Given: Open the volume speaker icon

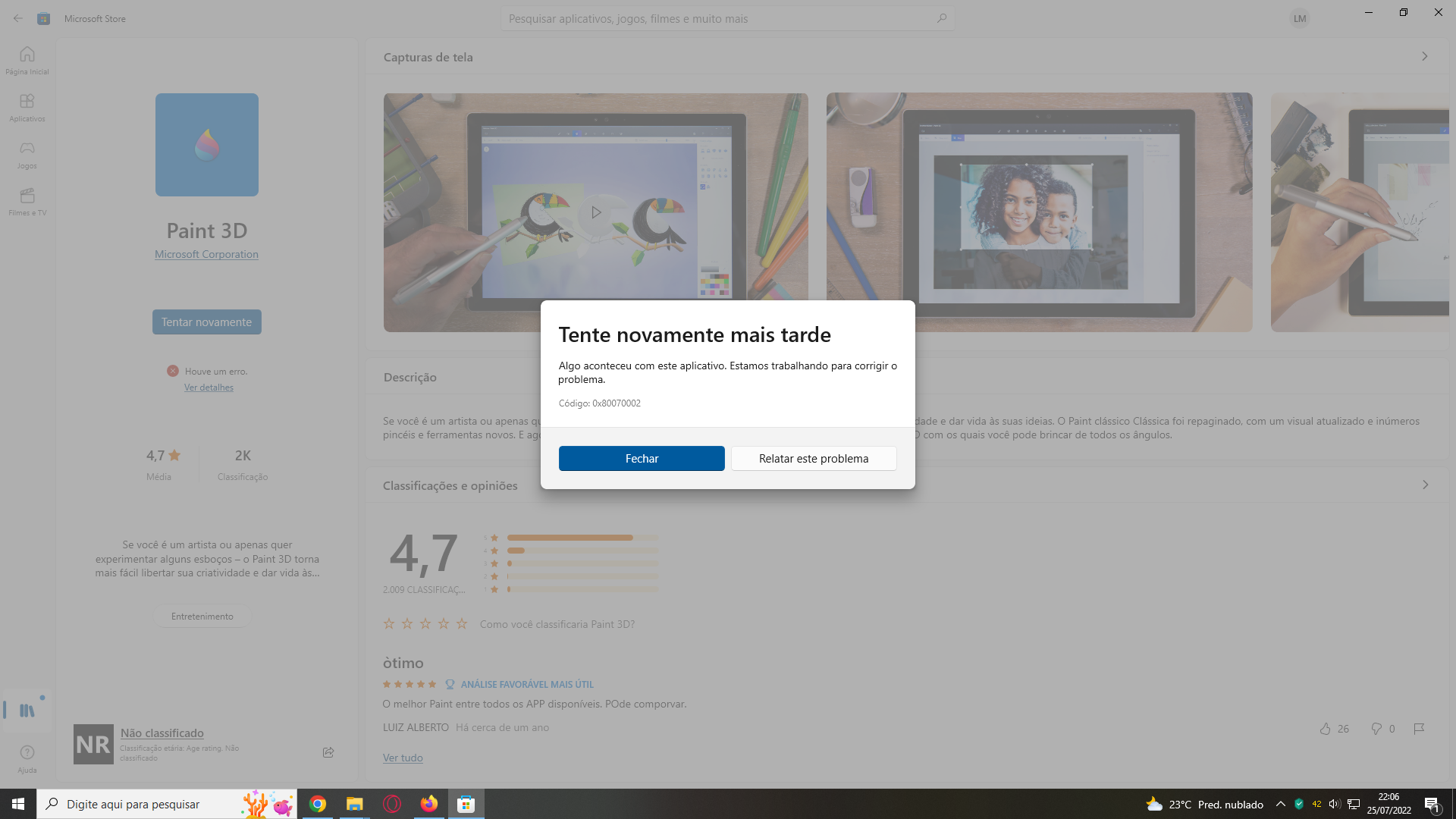Looking at the screenshot, I should point(1335,804).
